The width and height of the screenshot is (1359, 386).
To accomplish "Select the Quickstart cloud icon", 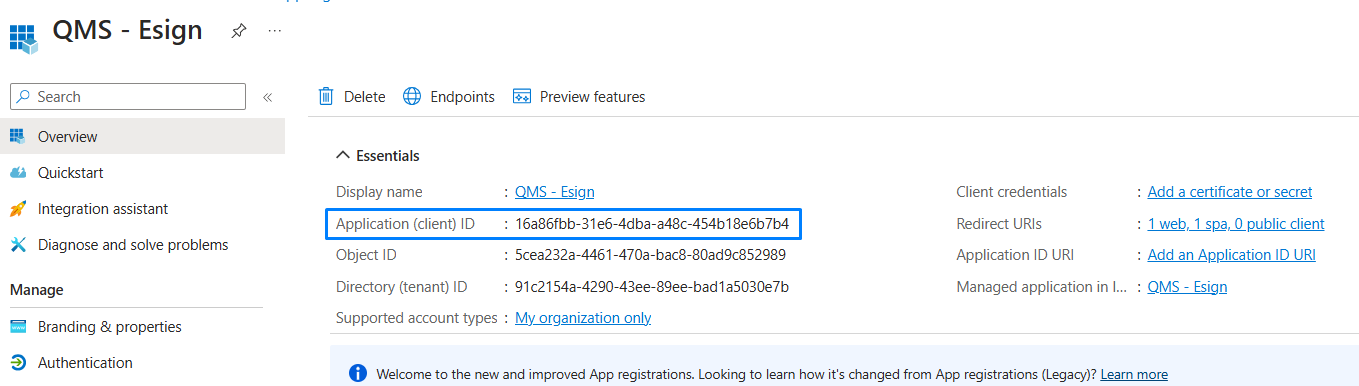I will coord(18,173).
